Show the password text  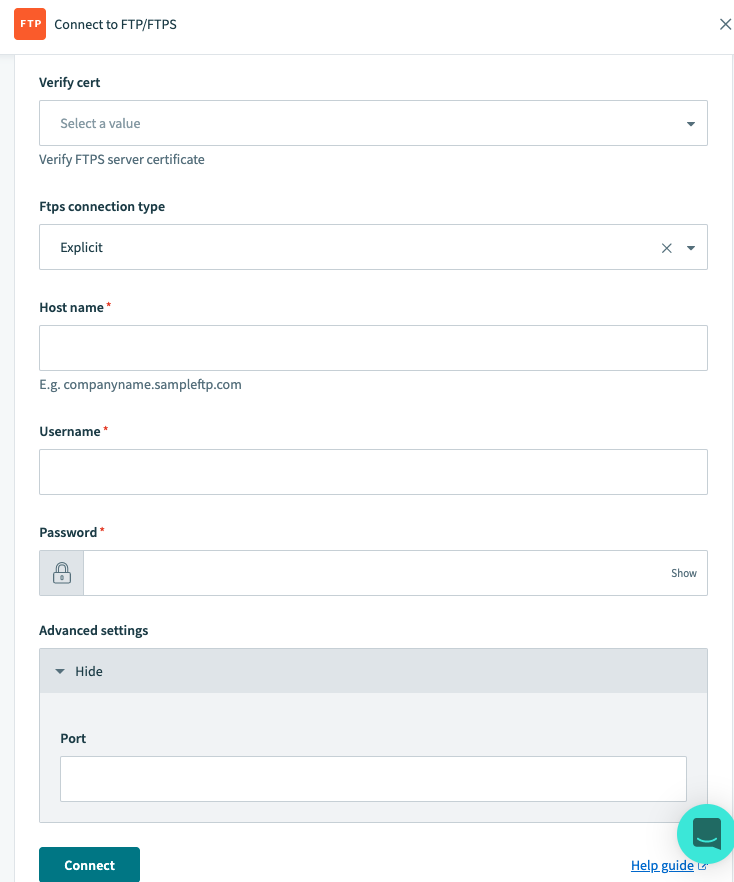pos(684,573)
